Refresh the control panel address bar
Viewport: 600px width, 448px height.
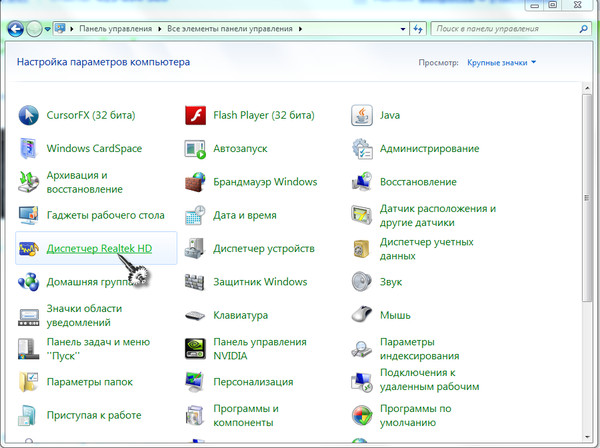[x=418, y=29]
